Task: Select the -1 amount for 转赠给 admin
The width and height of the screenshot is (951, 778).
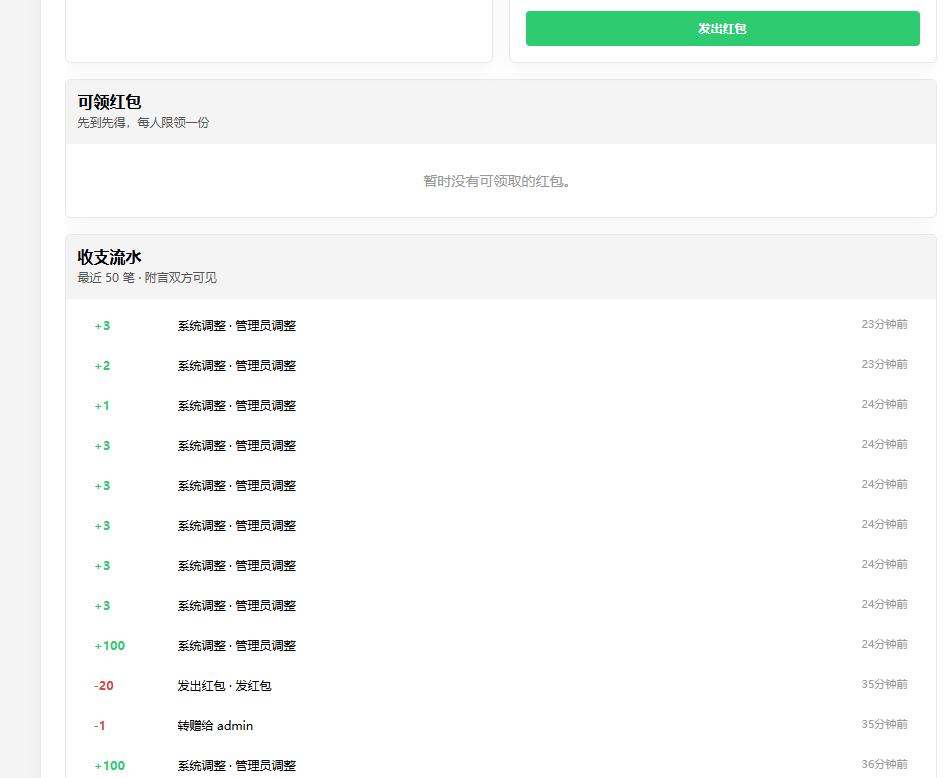Action: point(99,726)
